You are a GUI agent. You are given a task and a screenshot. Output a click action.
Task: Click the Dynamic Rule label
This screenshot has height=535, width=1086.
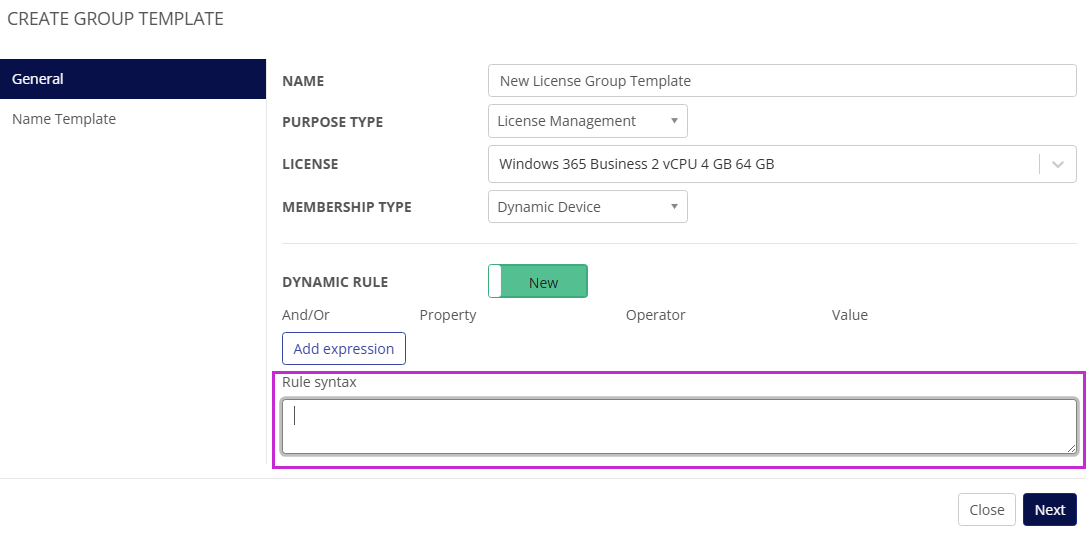click(x=335, y=283)
